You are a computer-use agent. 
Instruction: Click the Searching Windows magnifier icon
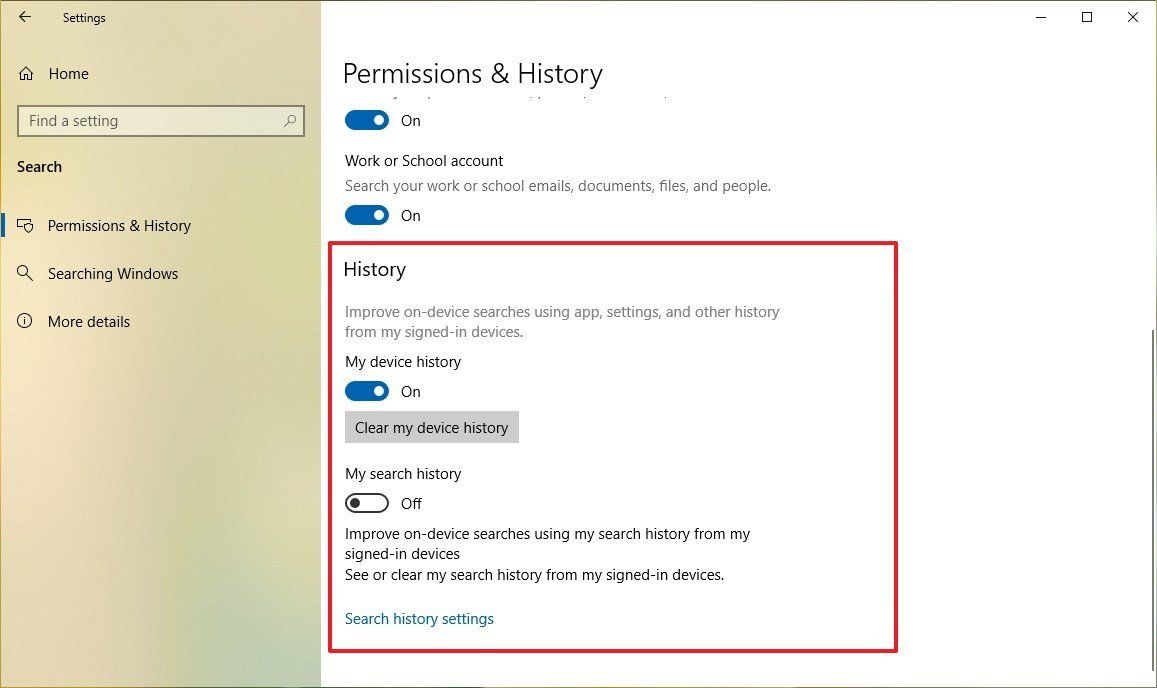pyautogui.click(x=27, y=273)
